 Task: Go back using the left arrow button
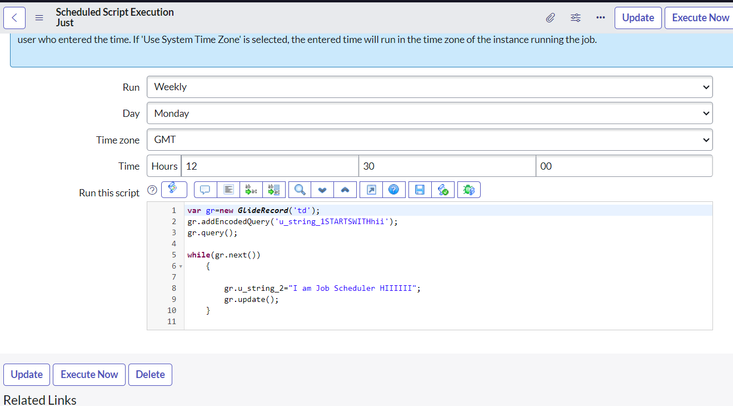pos(14,18)
